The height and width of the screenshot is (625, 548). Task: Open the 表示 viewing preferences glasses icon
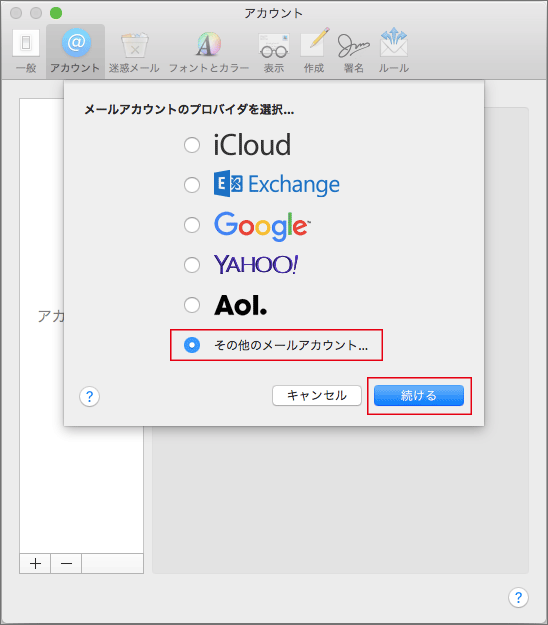tap(274, 51)
